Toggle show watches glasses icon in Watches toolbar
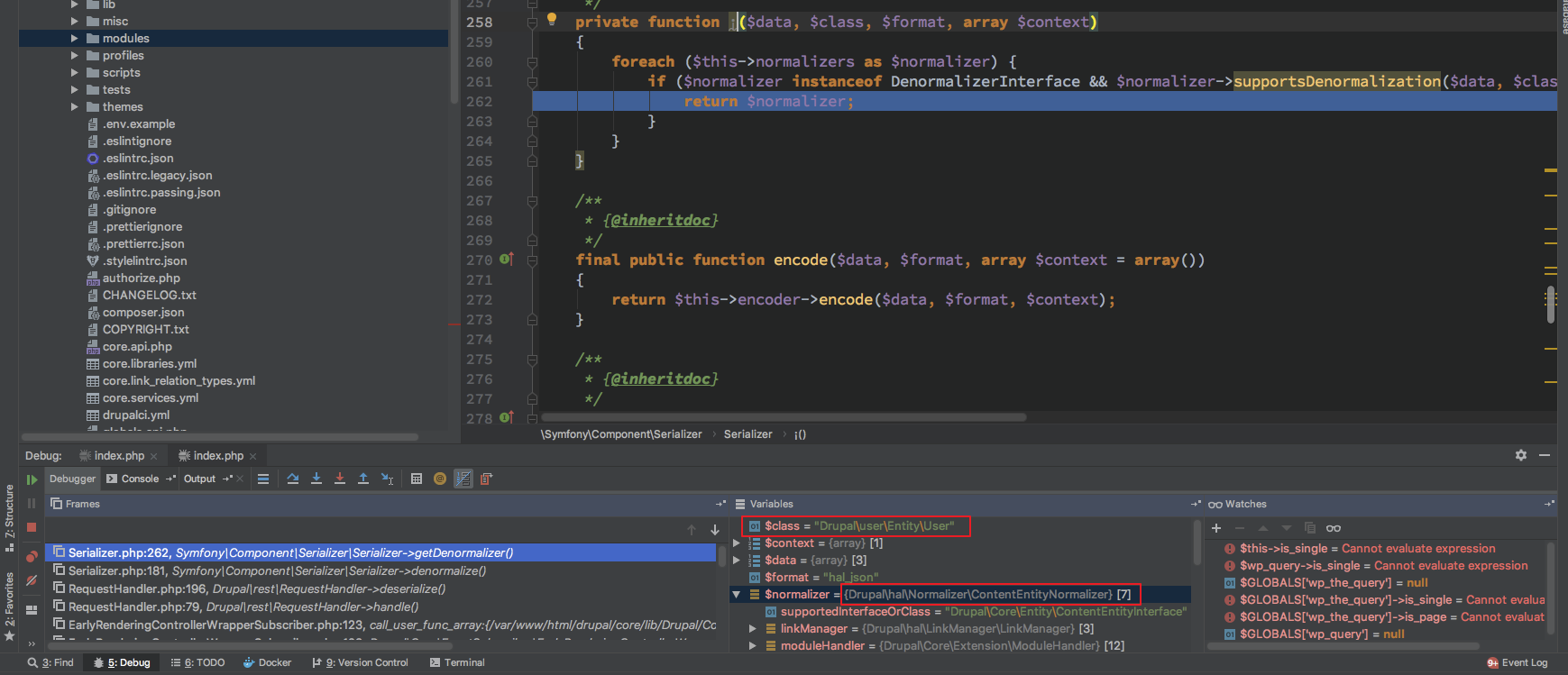 (1334, 528)
